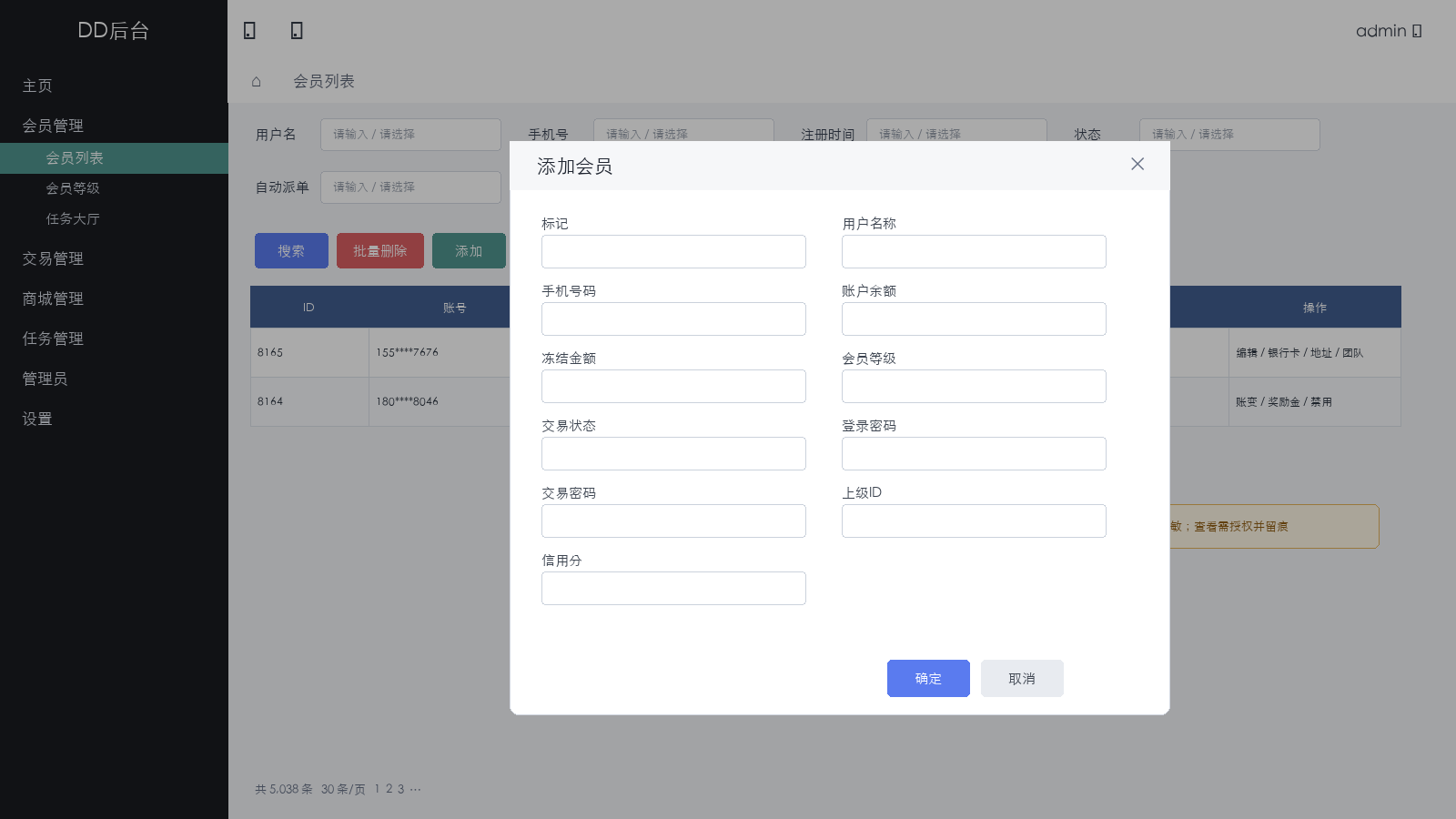The image size is (1456, 819).
Task: Open the 交易状态 field in the dialog
Action: pos(673,453)
